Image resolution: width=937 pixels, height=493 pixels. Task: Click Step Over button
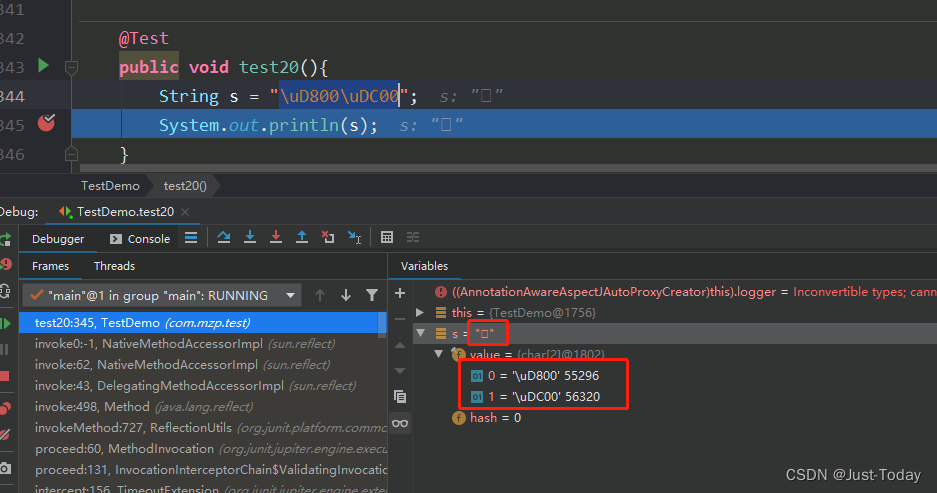point(223,238)
